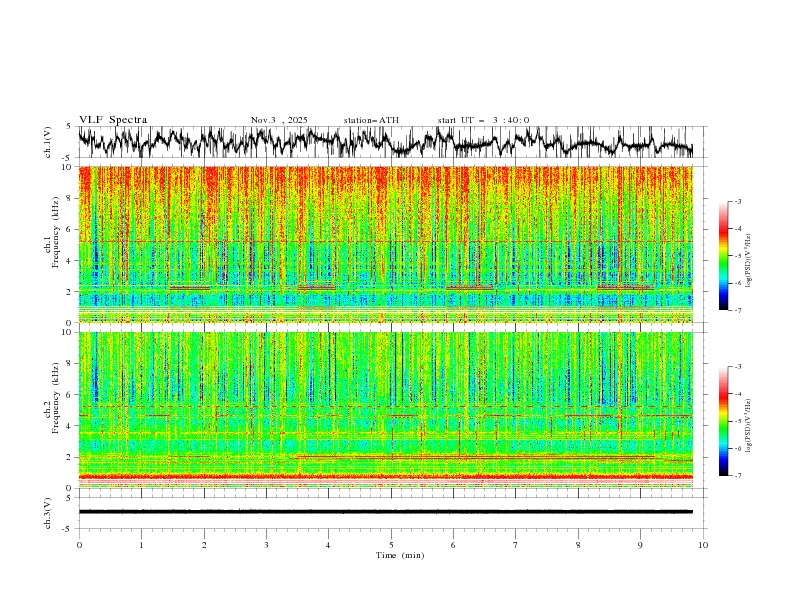Click the "ch.3(V)" axis label
The image size is (792, 612).
click(48, 513)
